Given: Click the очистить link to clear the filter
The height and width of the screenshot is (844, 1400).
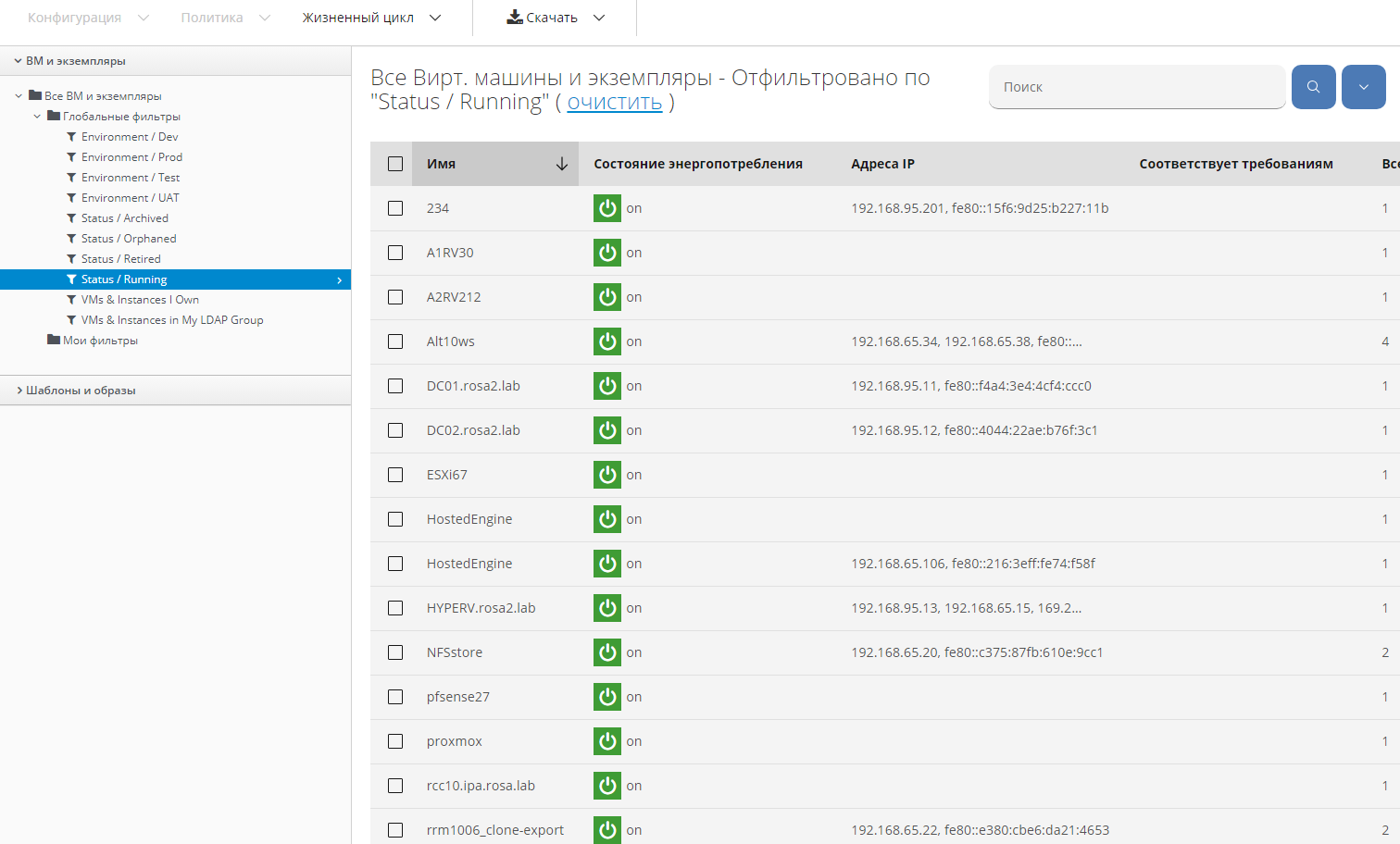Looking at the screenshot, I should coord(614,102).
